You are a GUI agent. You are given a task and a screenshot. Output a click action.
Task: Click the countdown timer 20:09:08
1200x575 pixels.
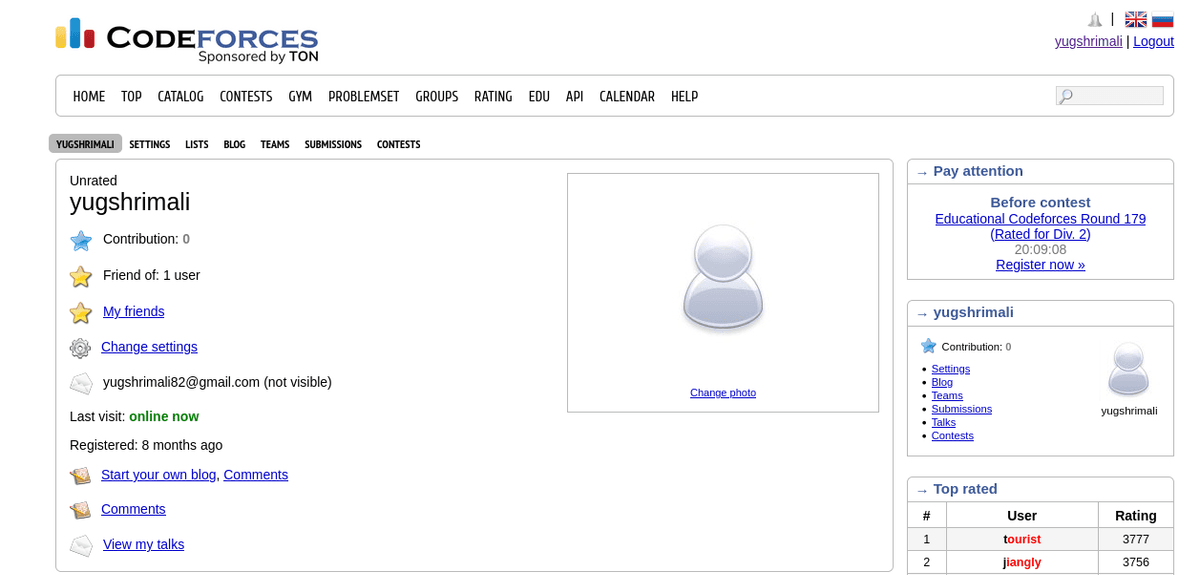tap(1040, 249)
